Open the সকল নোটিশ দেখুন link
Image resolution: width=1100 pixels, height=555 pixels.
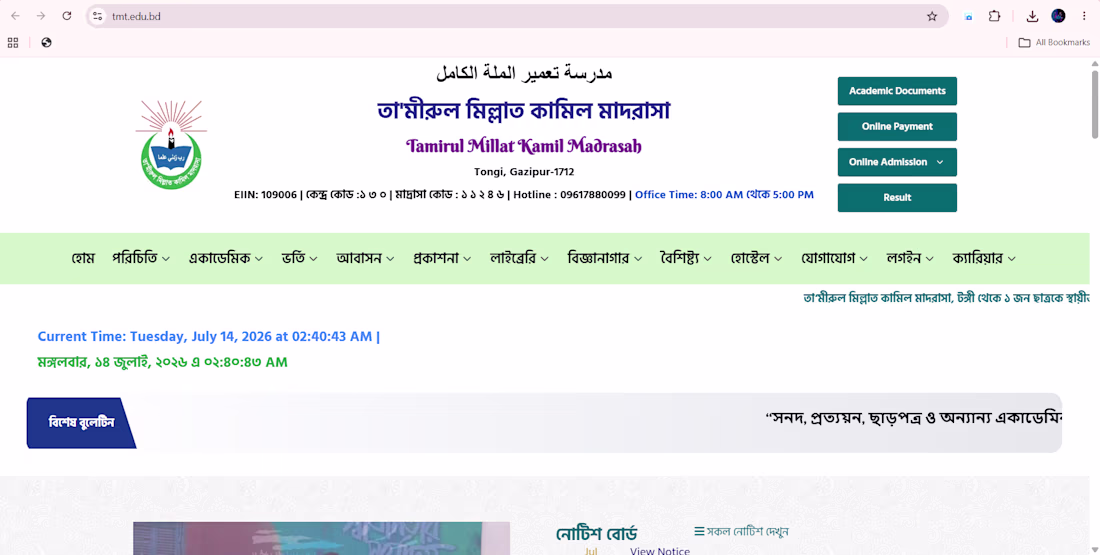coord(742,531)
